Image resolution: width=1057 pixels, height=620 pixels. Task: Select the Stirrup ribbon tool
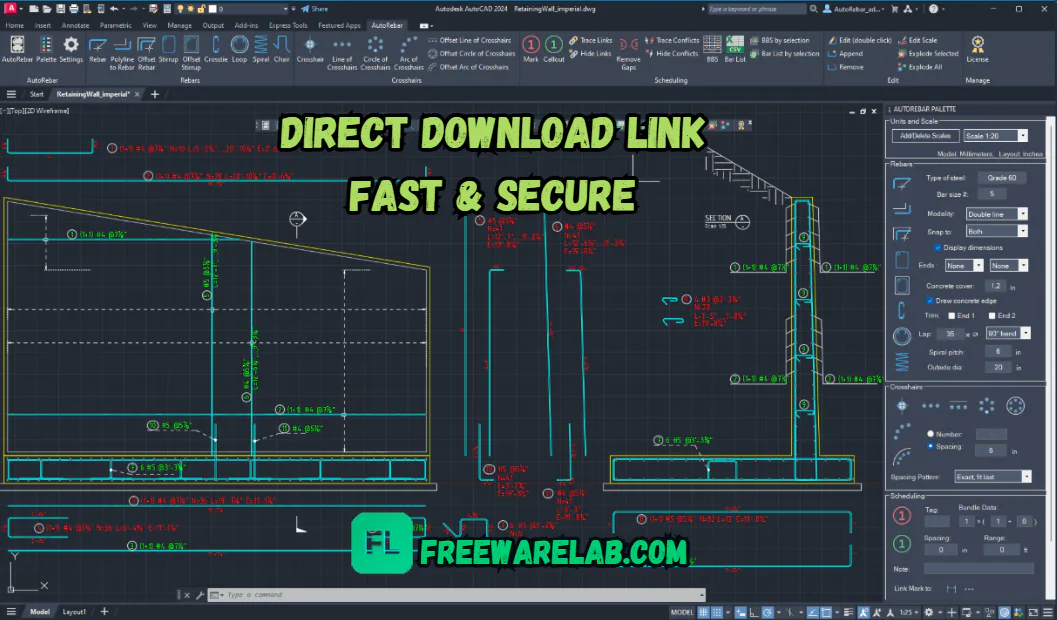[x=169, y=51]
